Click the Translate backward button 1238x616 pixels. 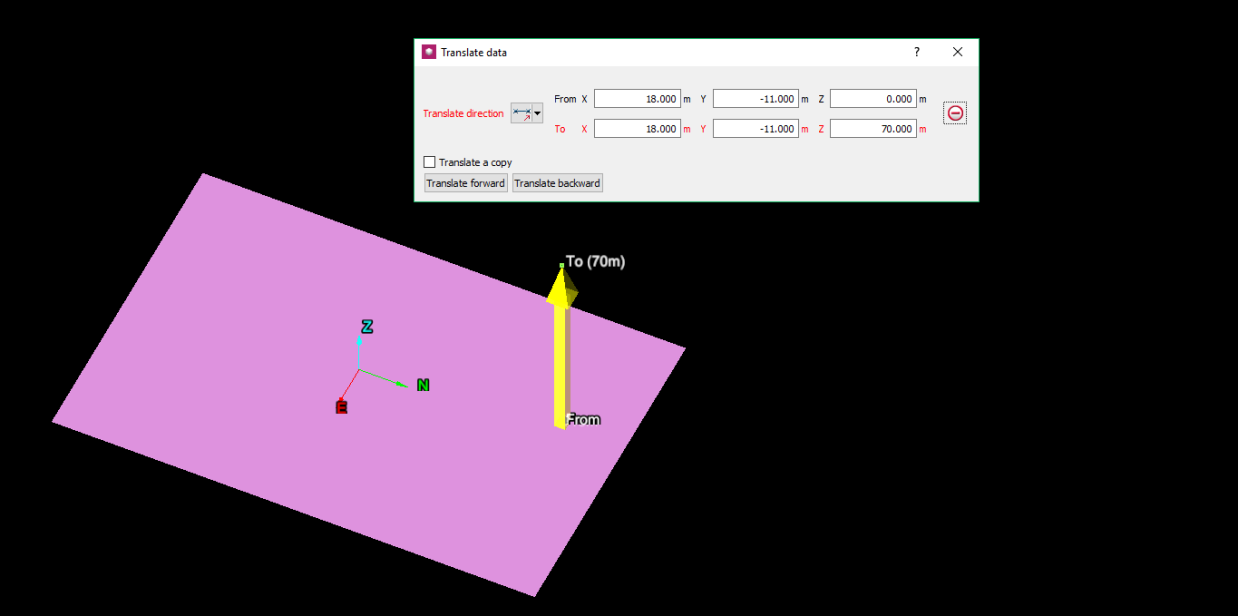[x=557, y=183]
